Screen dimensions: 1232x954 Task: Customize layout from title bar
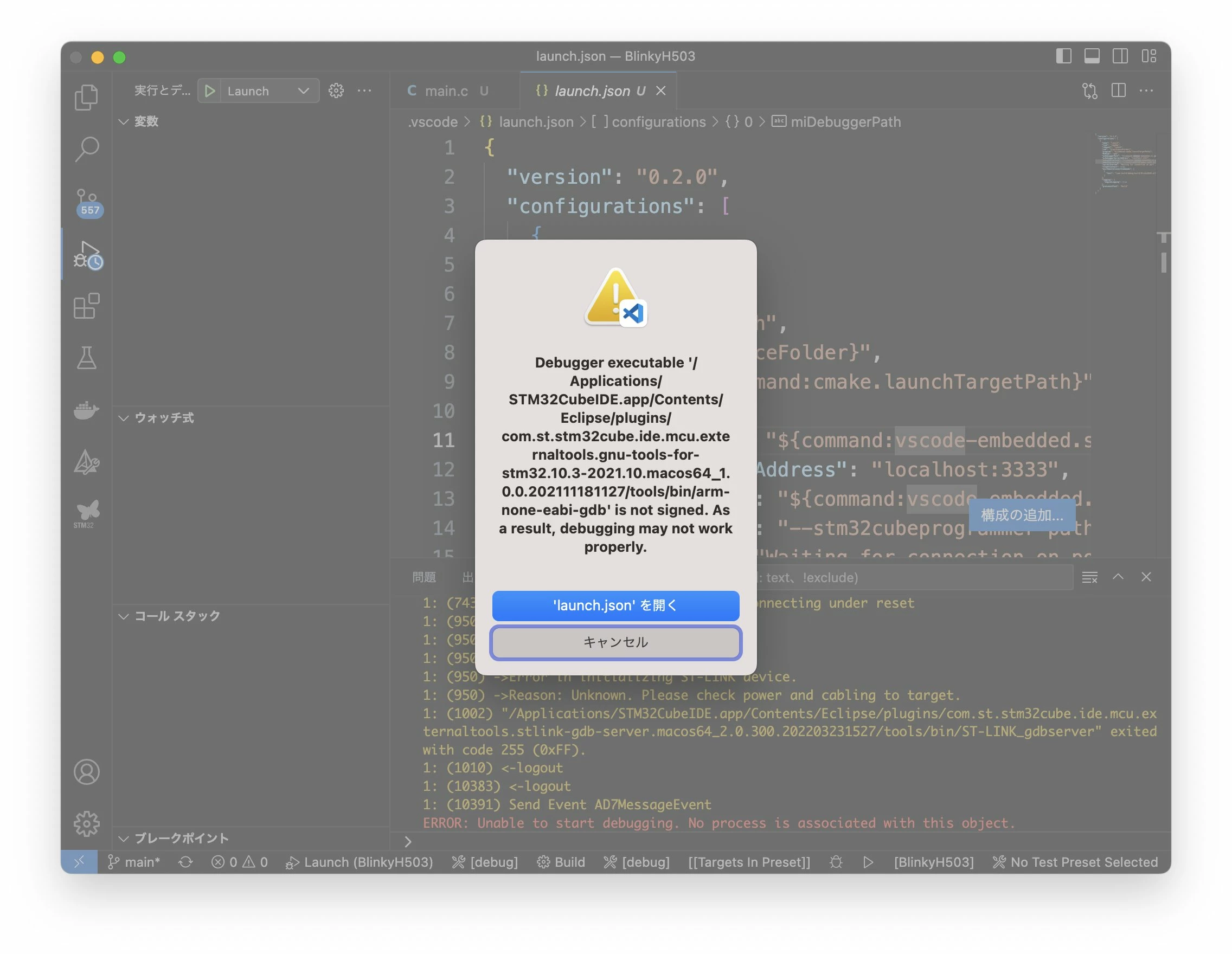(1148, 56)
